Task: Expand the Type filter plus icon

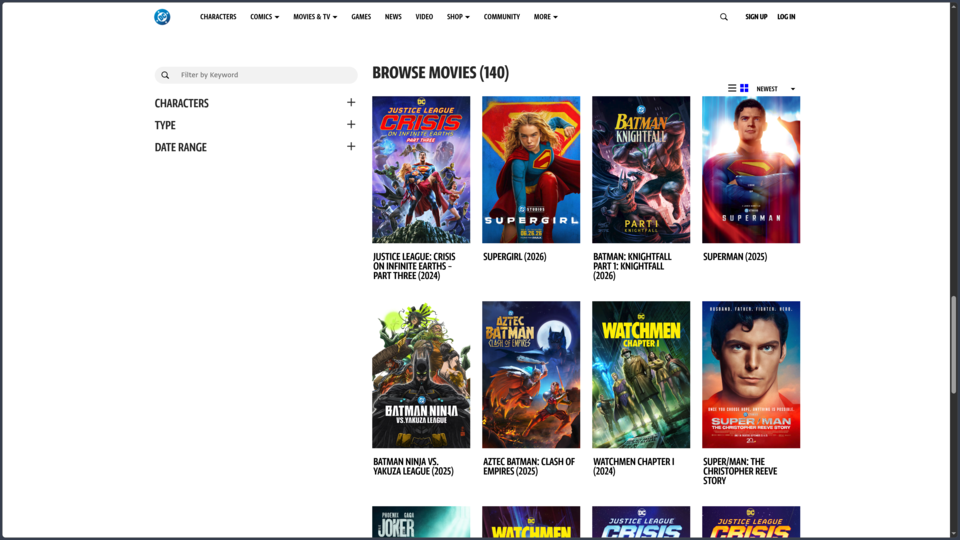Action: 351,125
